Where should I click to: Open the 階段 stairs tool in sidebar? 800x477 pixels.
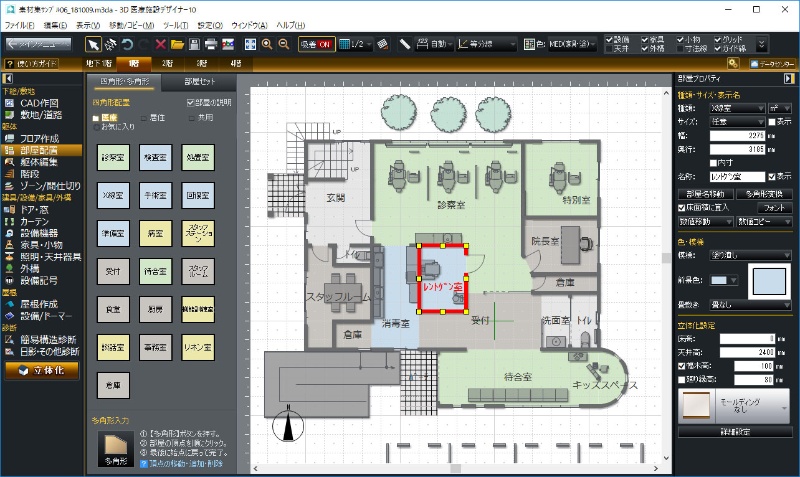pyautogui.click(x=33, y=172)
